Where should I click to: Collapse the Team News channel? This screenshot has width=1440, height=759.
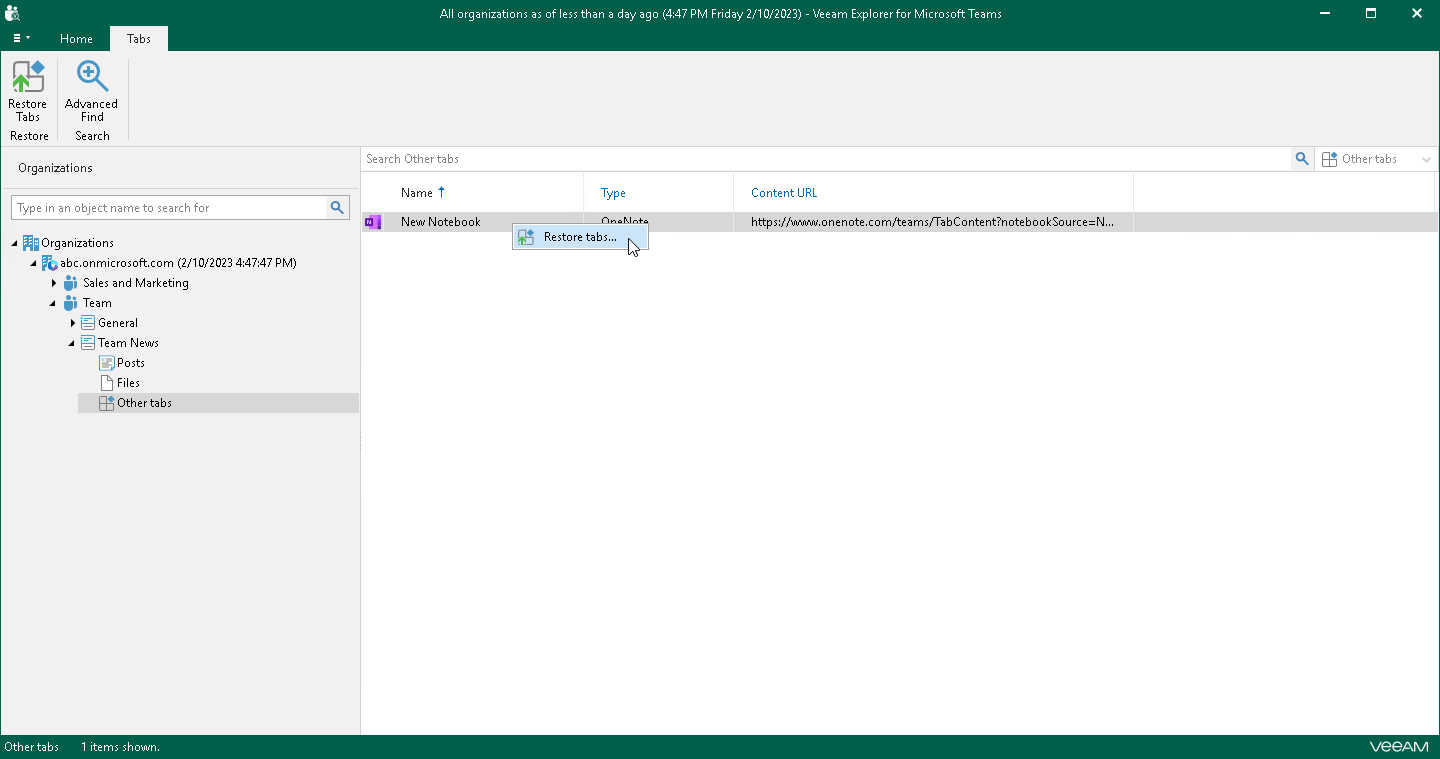(72, 343)
